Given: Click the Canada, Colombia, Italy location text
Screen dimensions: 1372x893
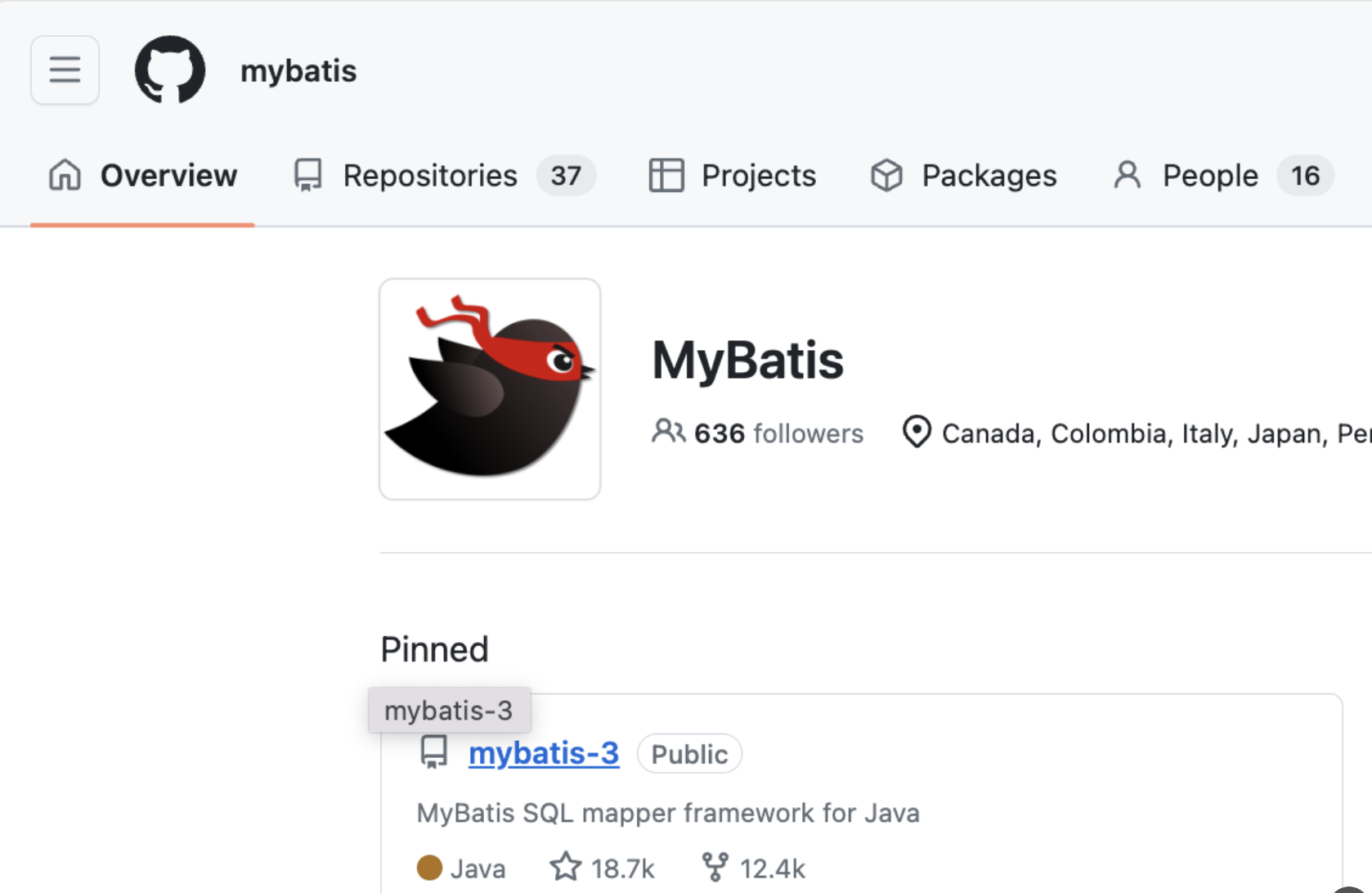Looking at the screenshot, I should [x=1156, y=433].
